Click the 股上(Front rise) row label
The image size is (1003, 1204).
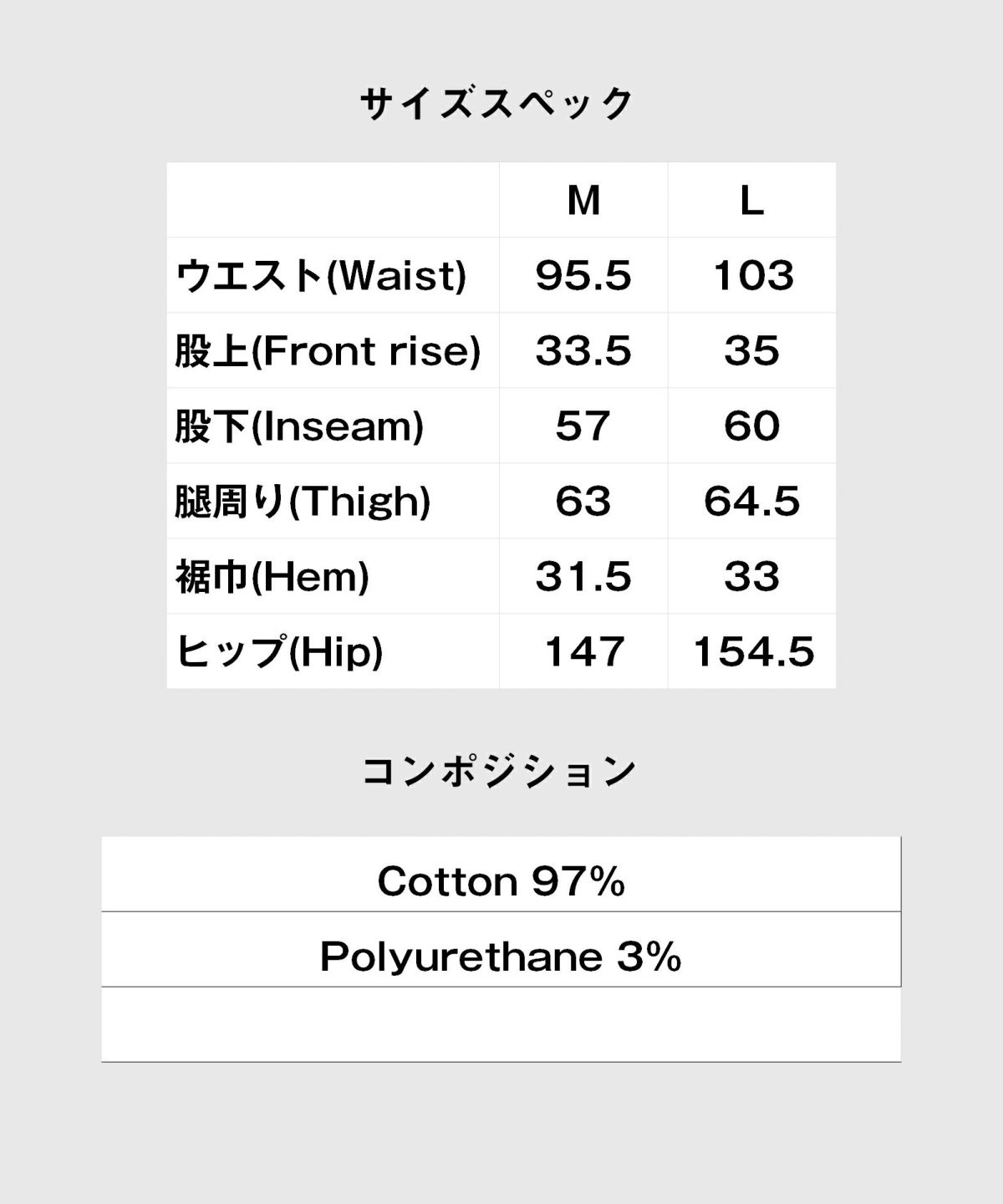click(x=328, y=351)
